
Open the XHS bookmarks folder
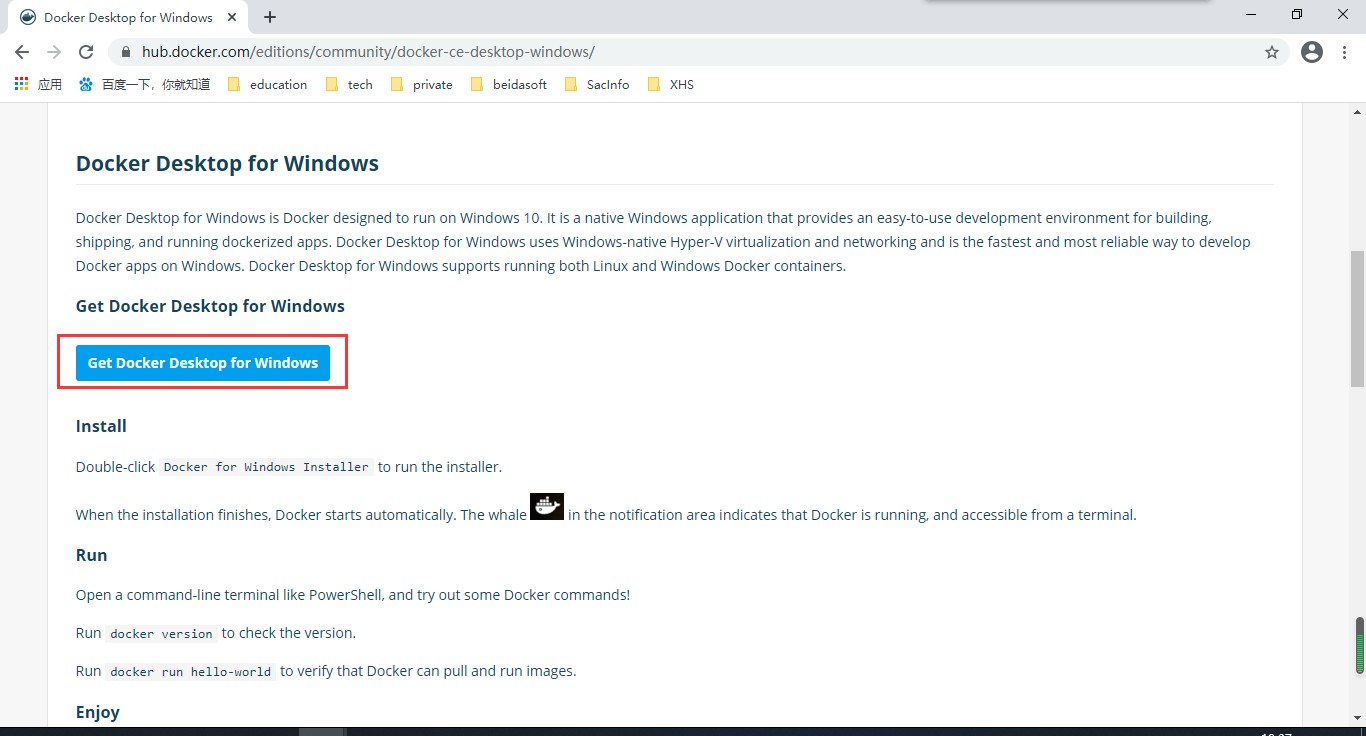point(670,85)
